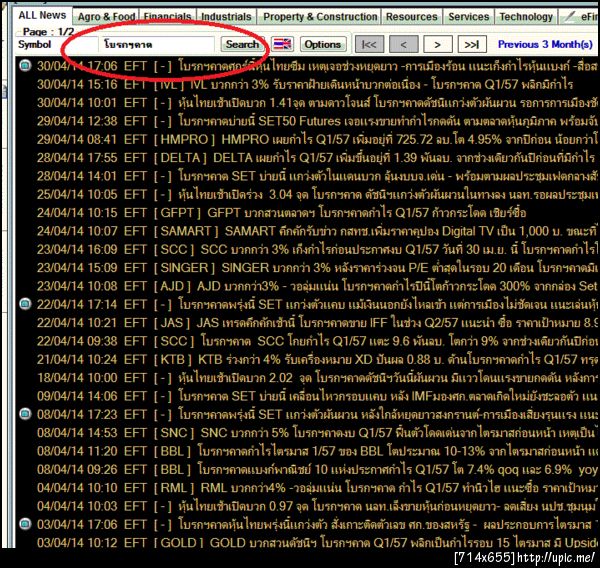Go to the next page with > button

pos(438,45)
